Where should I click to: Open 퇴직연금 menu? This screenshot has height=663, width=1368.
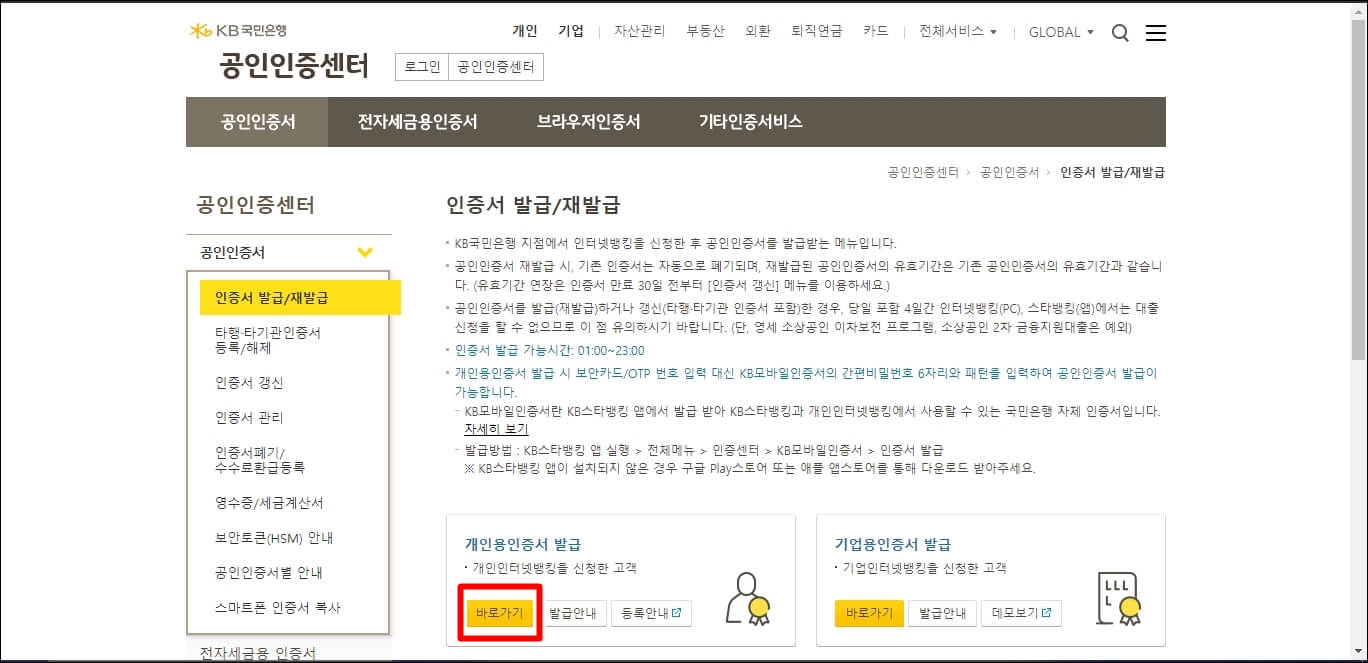point(816,31)
